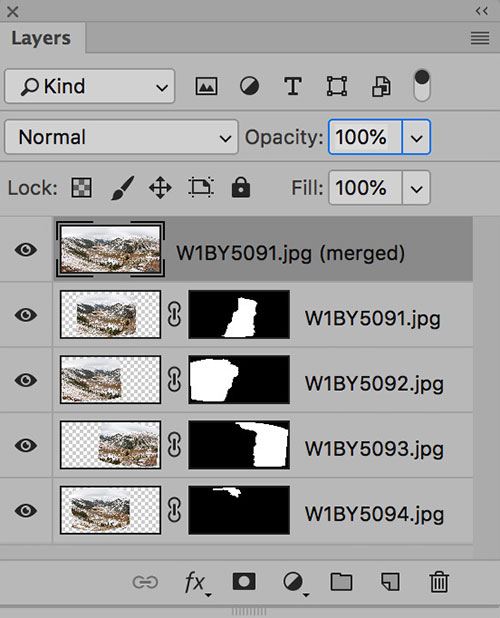The height and width of the screenshot is (618, 500).
Task: Click the 'W1BY5094.jpg' layer name
Action: click(x=374, y=514)
